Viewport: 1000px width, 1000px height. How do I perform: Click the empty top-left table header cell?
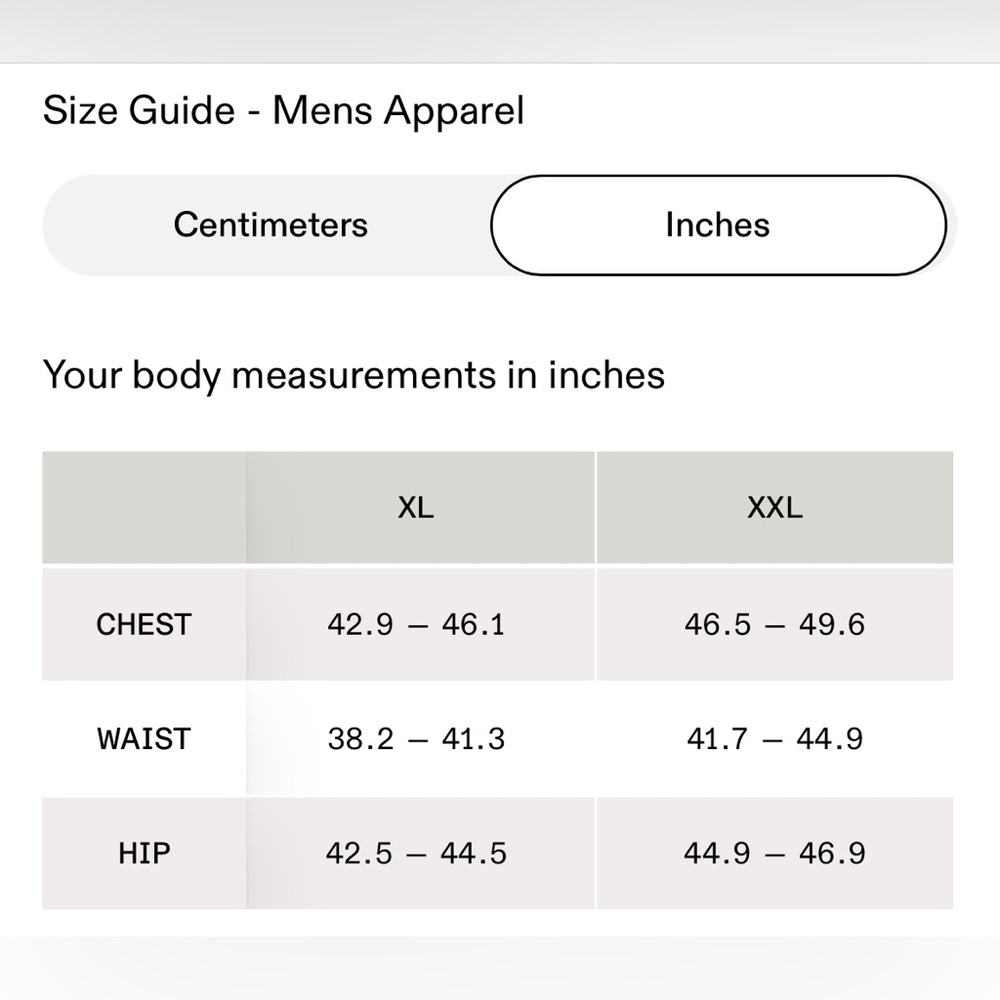click(144, 508)
